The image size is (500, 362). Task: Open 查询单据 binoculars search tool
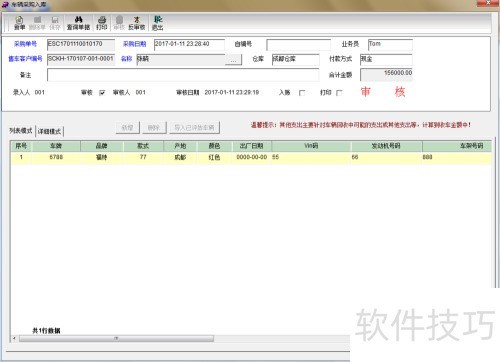coord(78,23)
